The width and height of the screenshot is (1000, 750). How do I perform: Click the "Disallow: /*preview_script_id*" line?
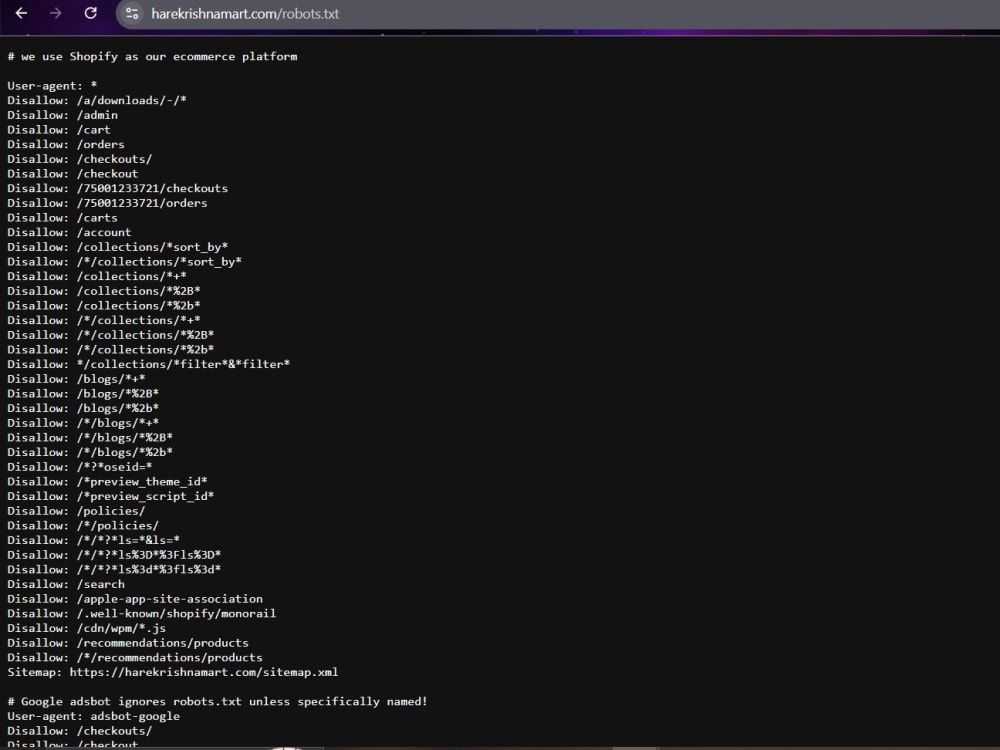111,496
